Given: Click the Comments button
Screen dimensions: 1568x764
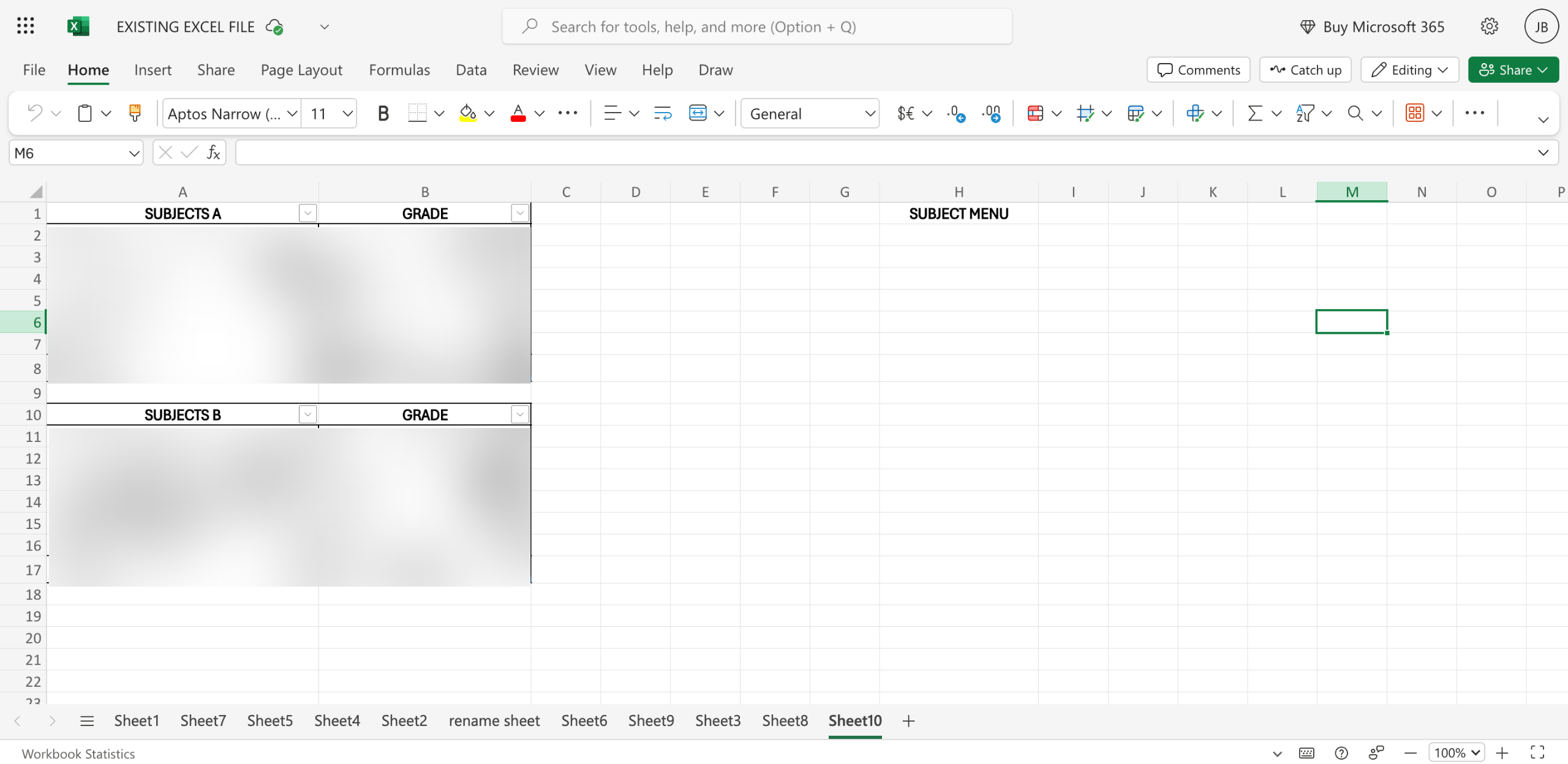Looking at the screenshot, I should (1198, 70).
